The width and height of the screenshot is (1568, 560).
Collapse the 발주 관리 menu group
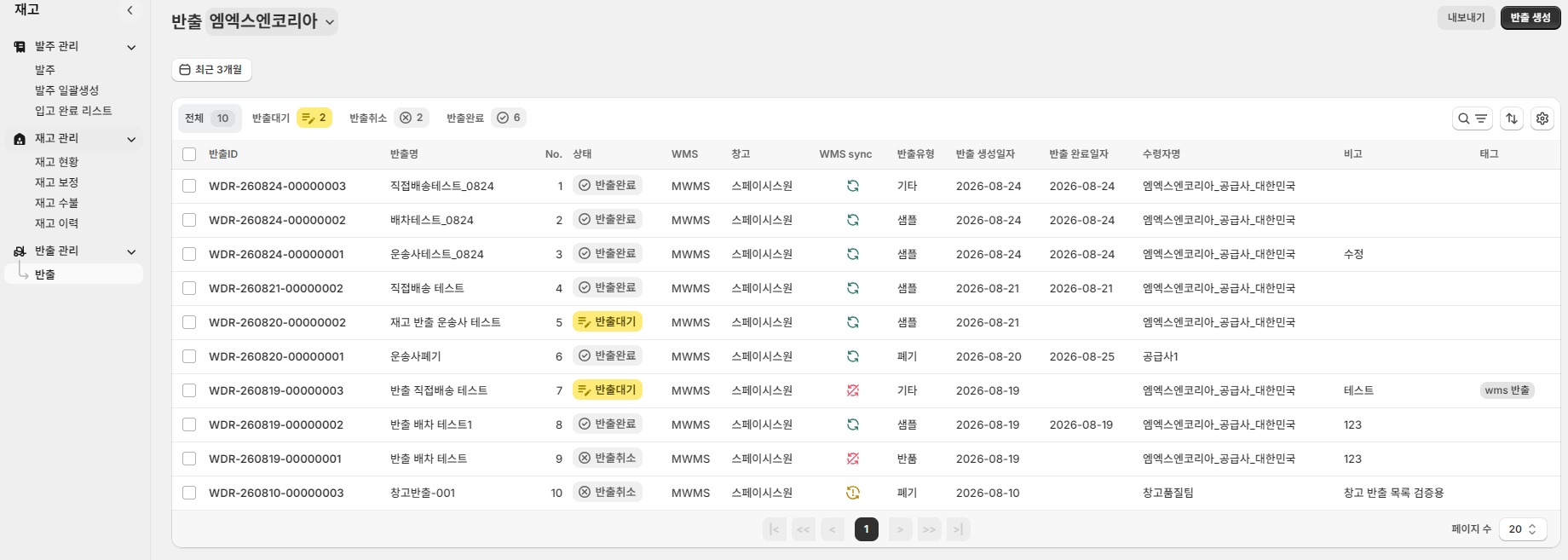click(x=131, y=47)
